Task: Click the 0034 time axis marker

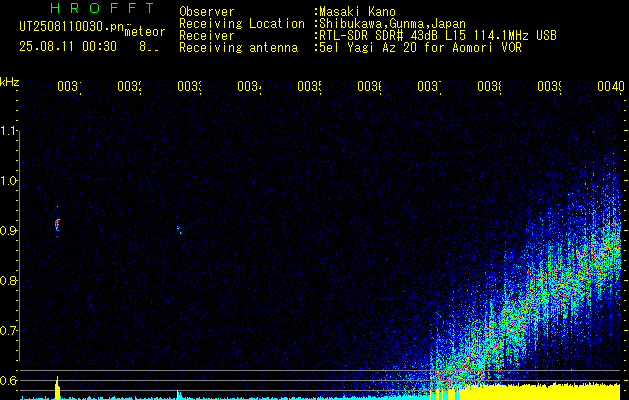Action: (249, 86)
